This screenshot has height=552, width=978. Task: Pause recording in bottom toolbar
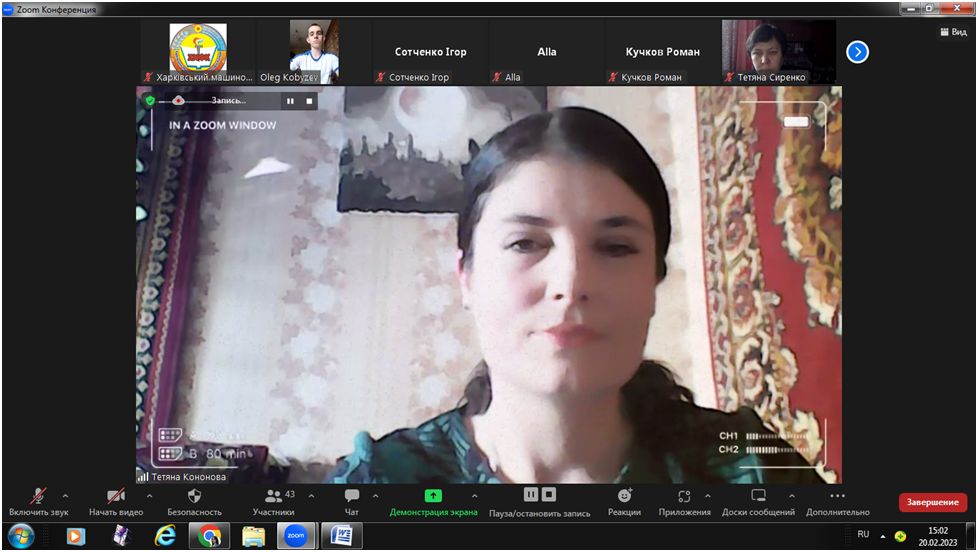531,495
